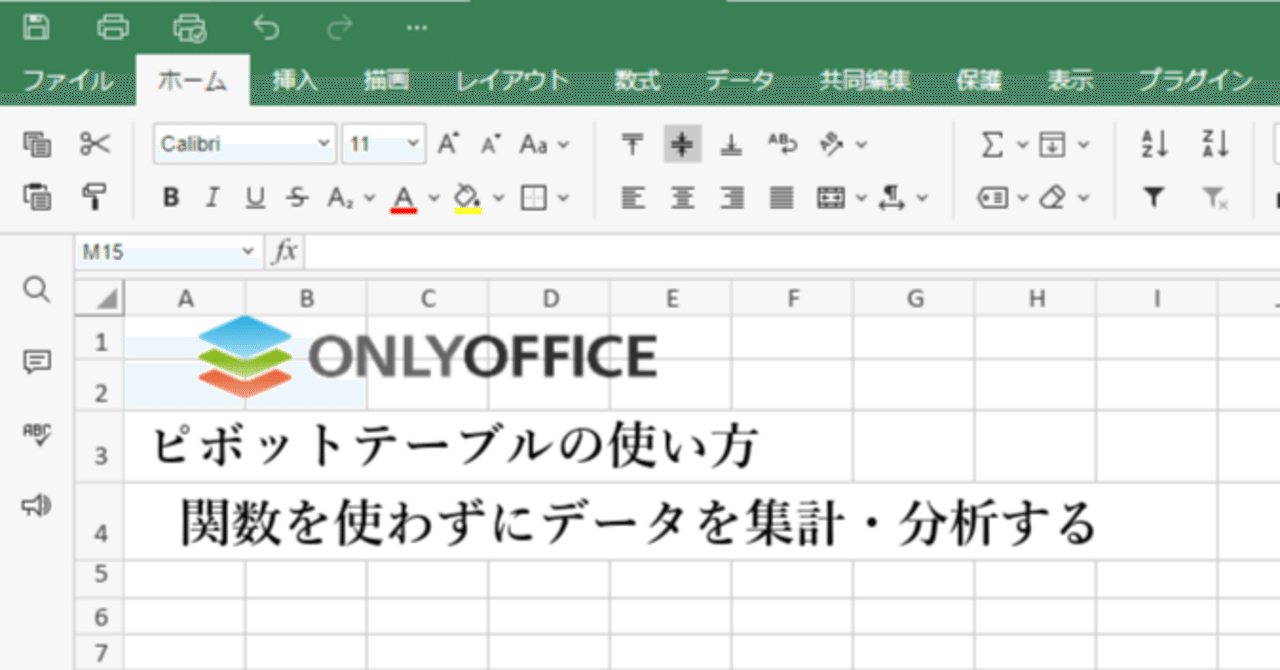Toggle bold formatting
The height and width of the screenshot is (670, 1280).
click(x=170, y=197)
